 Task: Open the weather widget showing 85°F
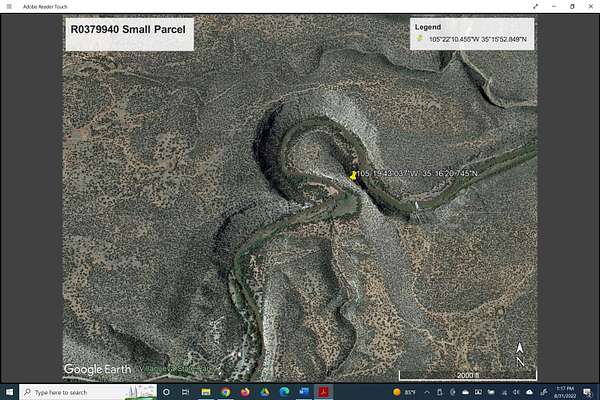[404, 392]
